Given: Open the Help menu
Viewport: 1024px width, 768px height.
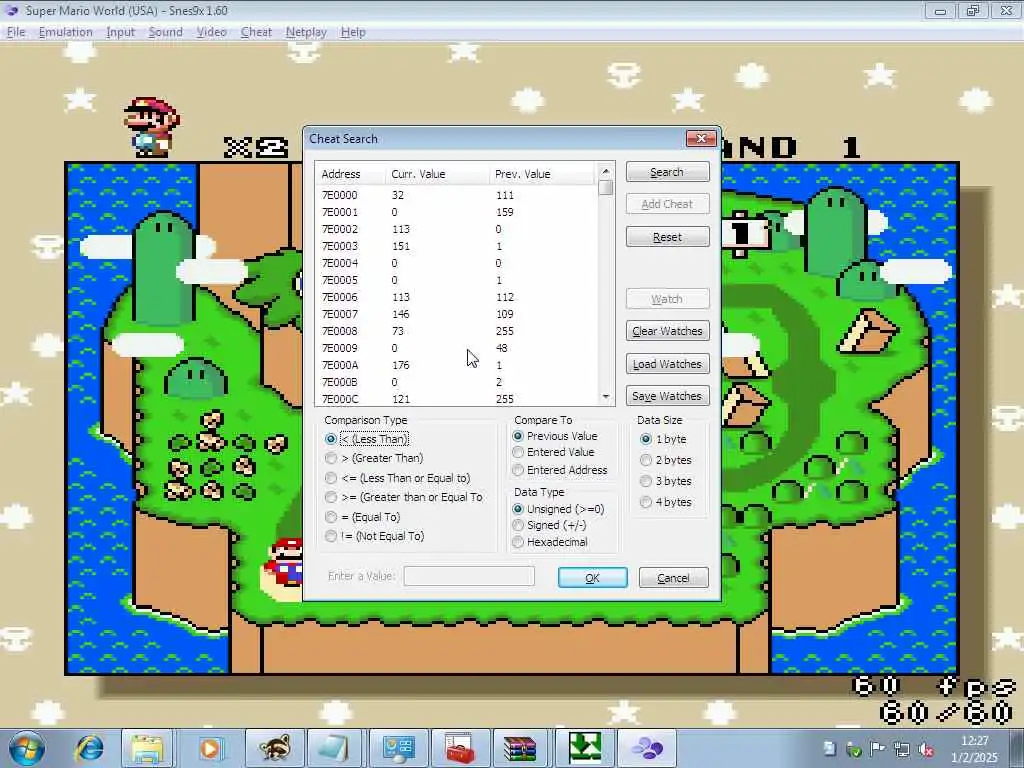Looking at the screenshot, I should [353, 32].
